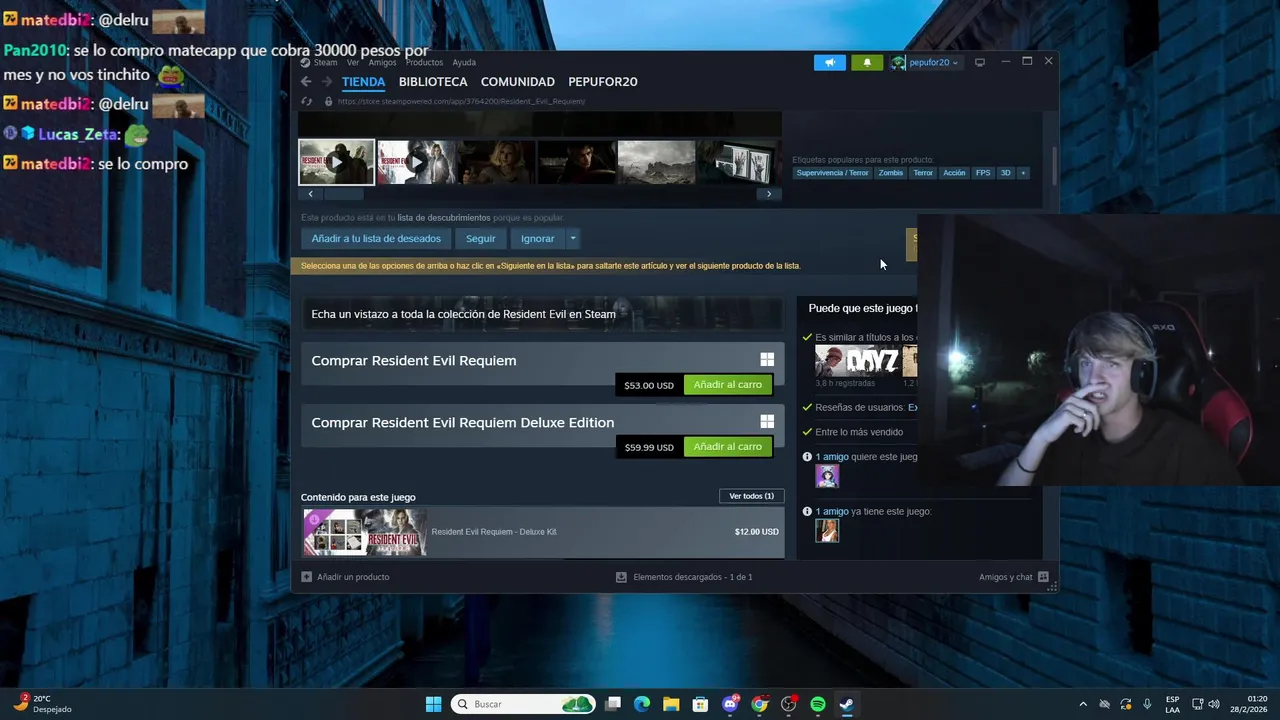Click Ver todos (1) button
Screen dimensions: 1280x720
751,496
